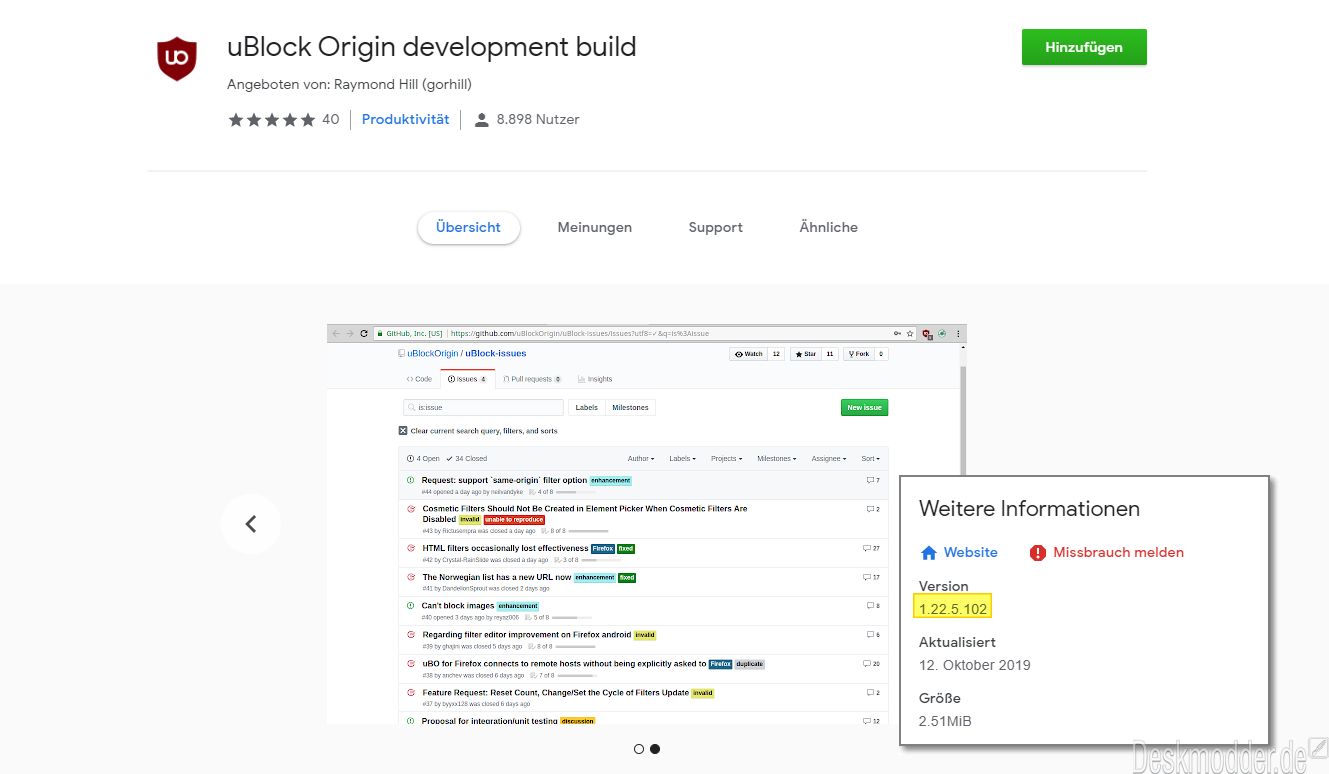This screenshot has width=1329, height=774.
Task: Switch to the Meinungen tab
Action: [x=595, y=227]
